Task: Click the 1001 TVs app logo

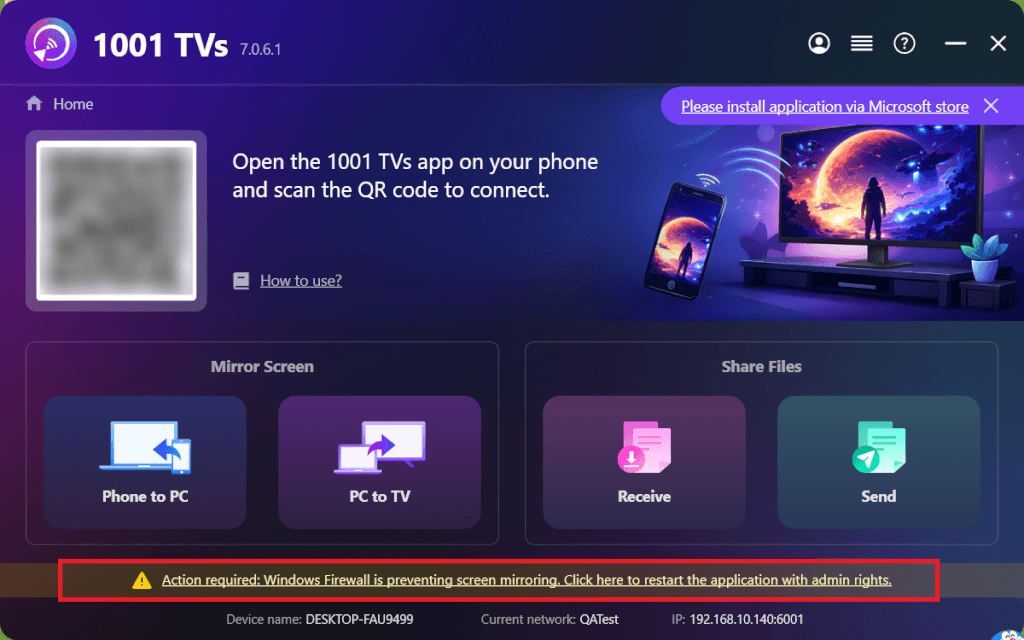Action: (51, 44)
